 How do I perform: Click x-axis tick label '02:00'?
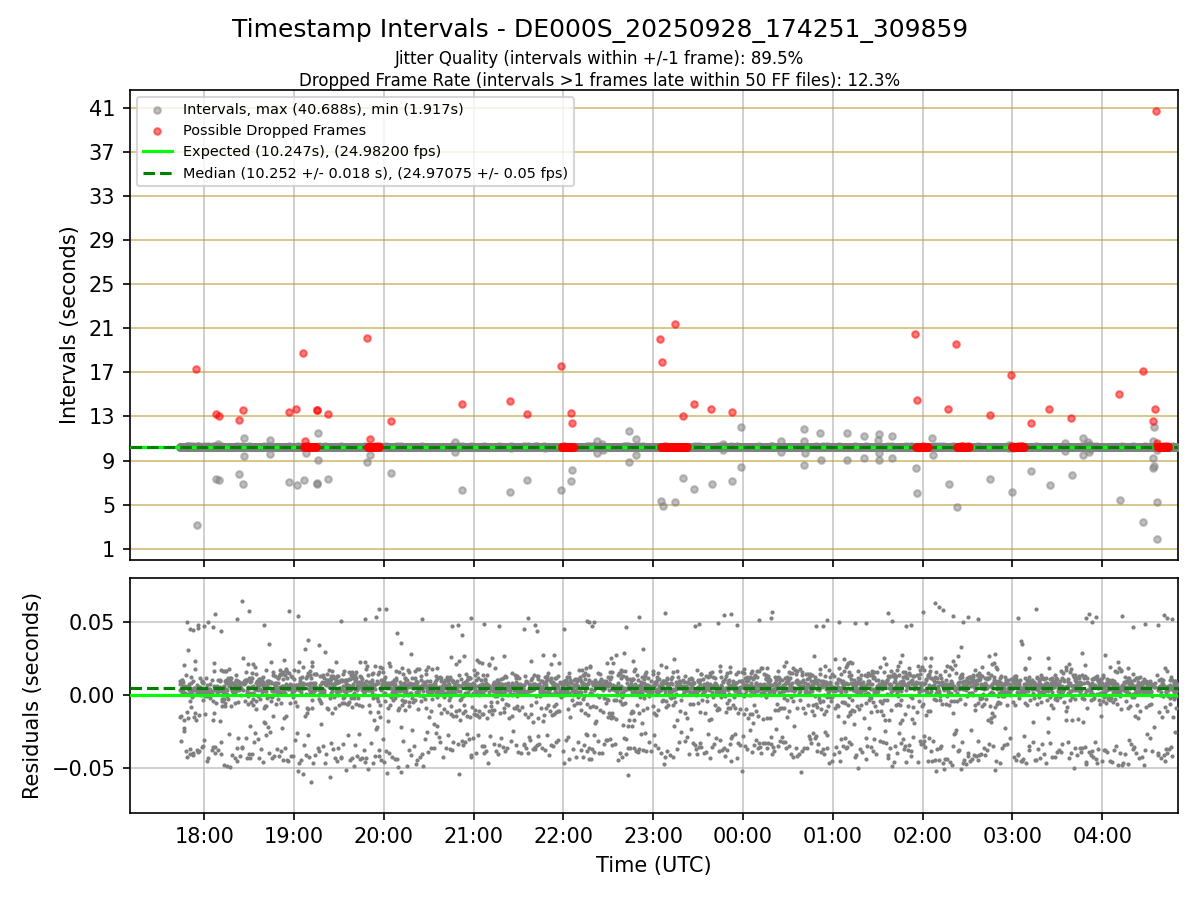pos(922,834)
